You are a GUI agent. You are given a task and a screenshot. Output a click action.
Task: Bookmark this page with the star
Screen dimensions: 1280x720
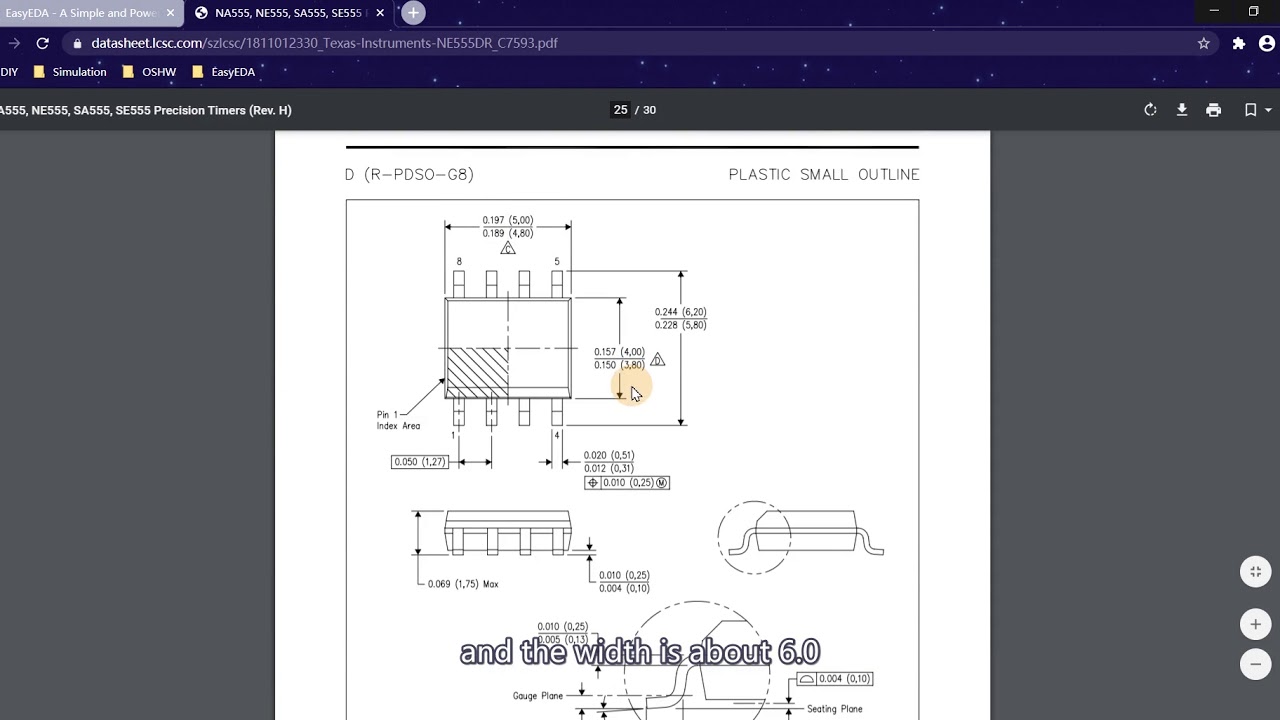(1204, 43)
